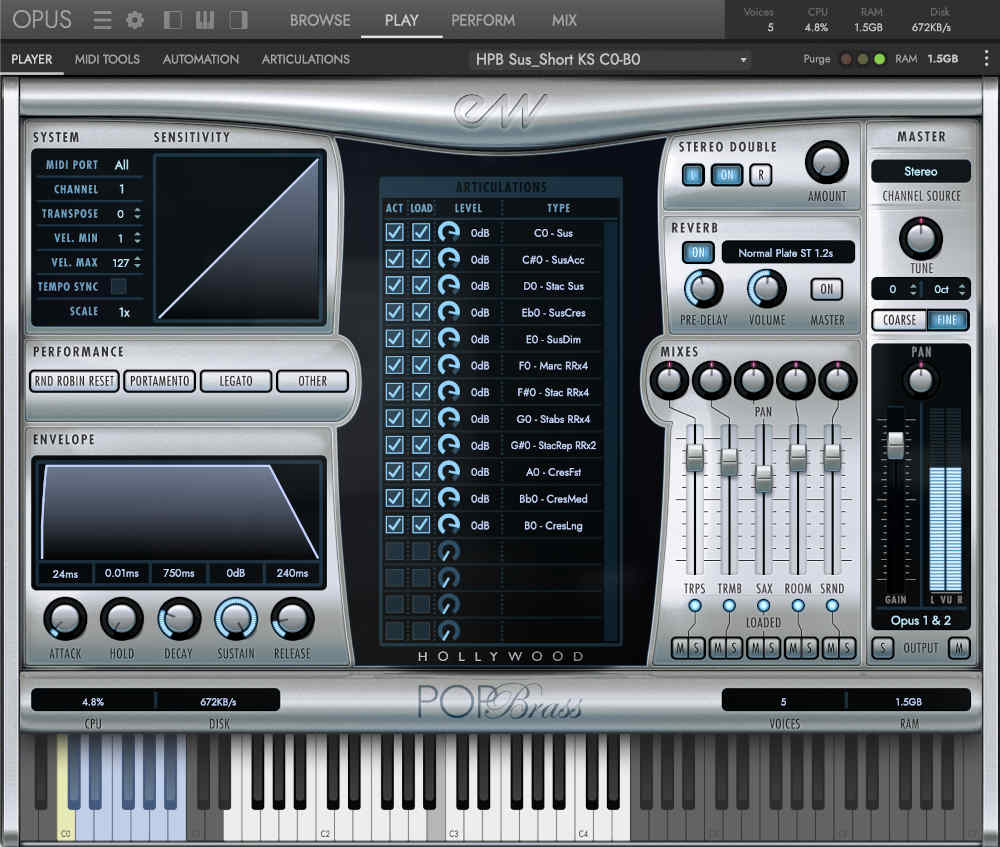Open the settings gear icon
Viewport: 1000px width, 847px height.
135,20
